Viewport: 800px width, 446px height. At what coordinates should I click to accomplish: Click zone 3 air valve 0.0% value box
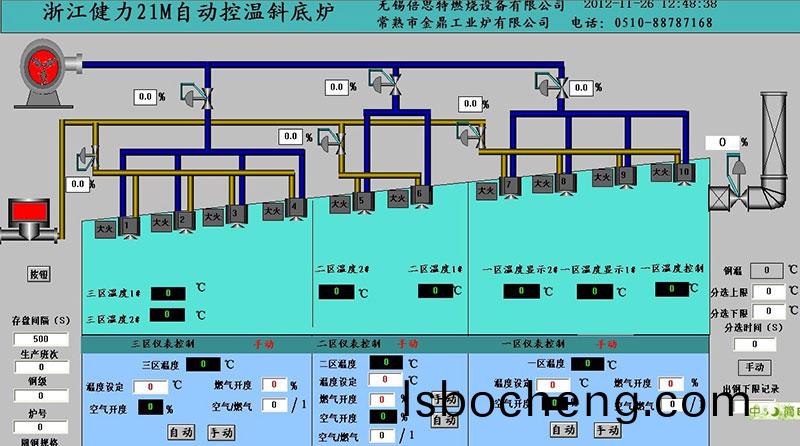coord(145,96)
